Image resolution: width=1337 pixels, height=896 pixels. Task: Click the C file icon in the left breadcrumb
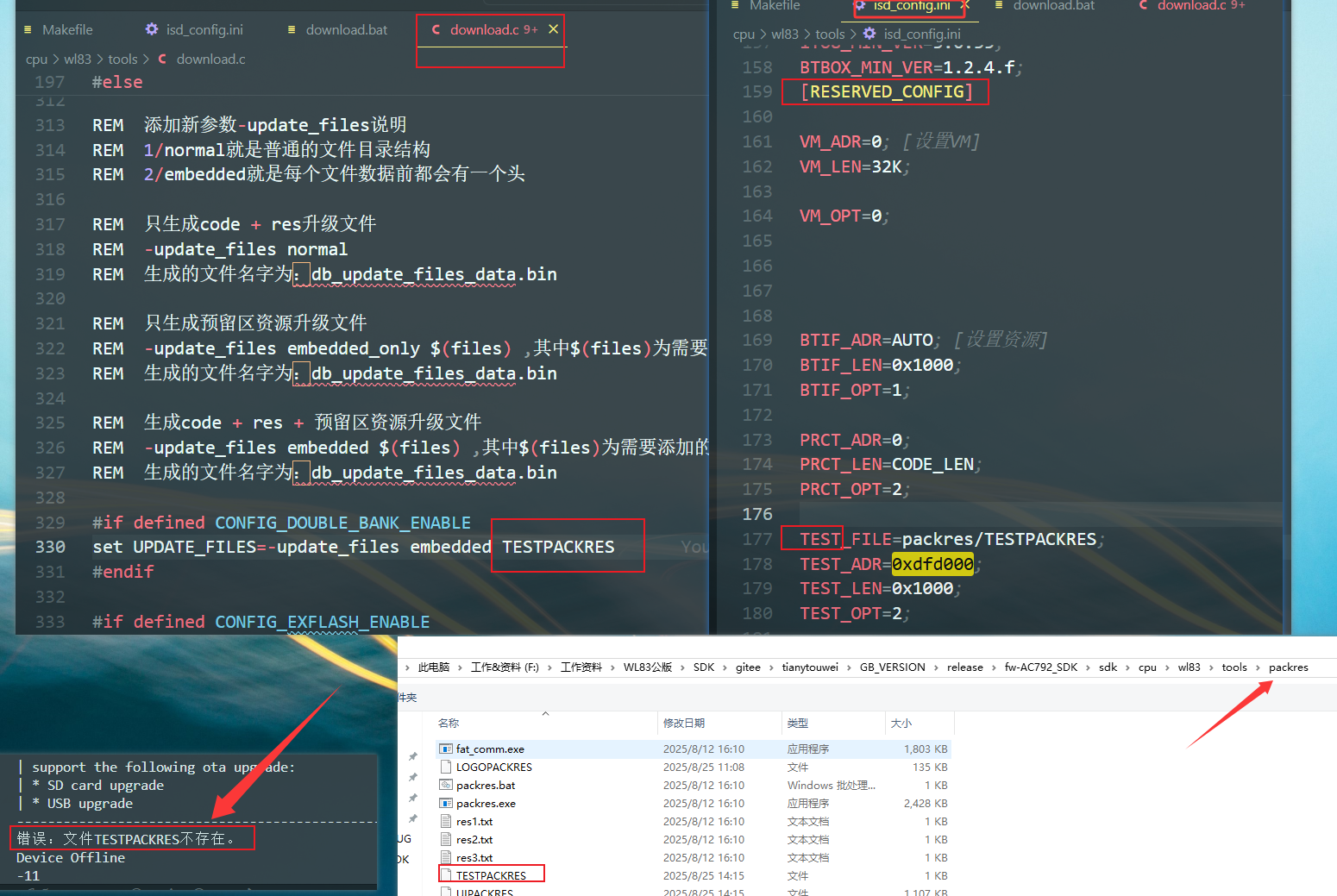[x=162, y=59]
